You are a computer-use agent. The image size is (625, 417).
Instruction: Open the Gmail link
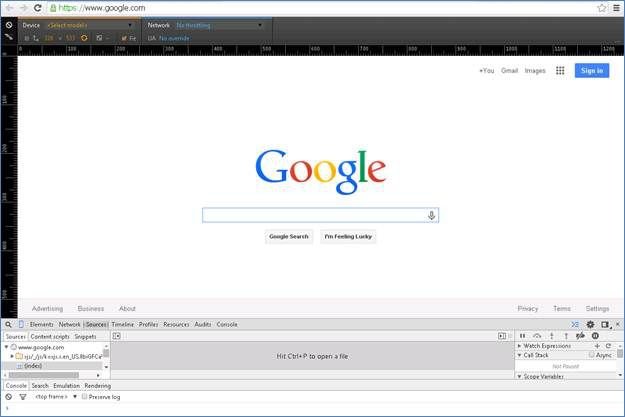tap(509, 71)
